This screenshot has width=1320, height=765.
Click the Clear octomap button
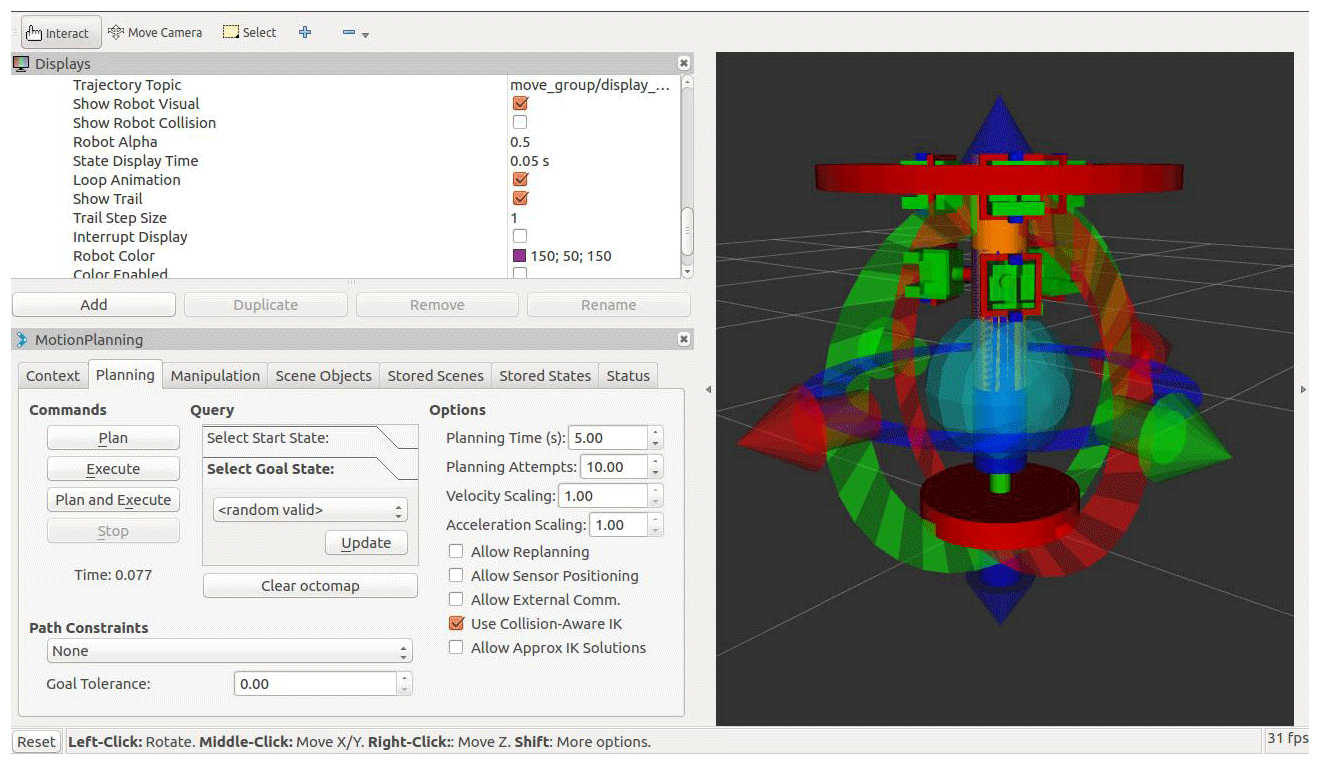coord(310,586)
